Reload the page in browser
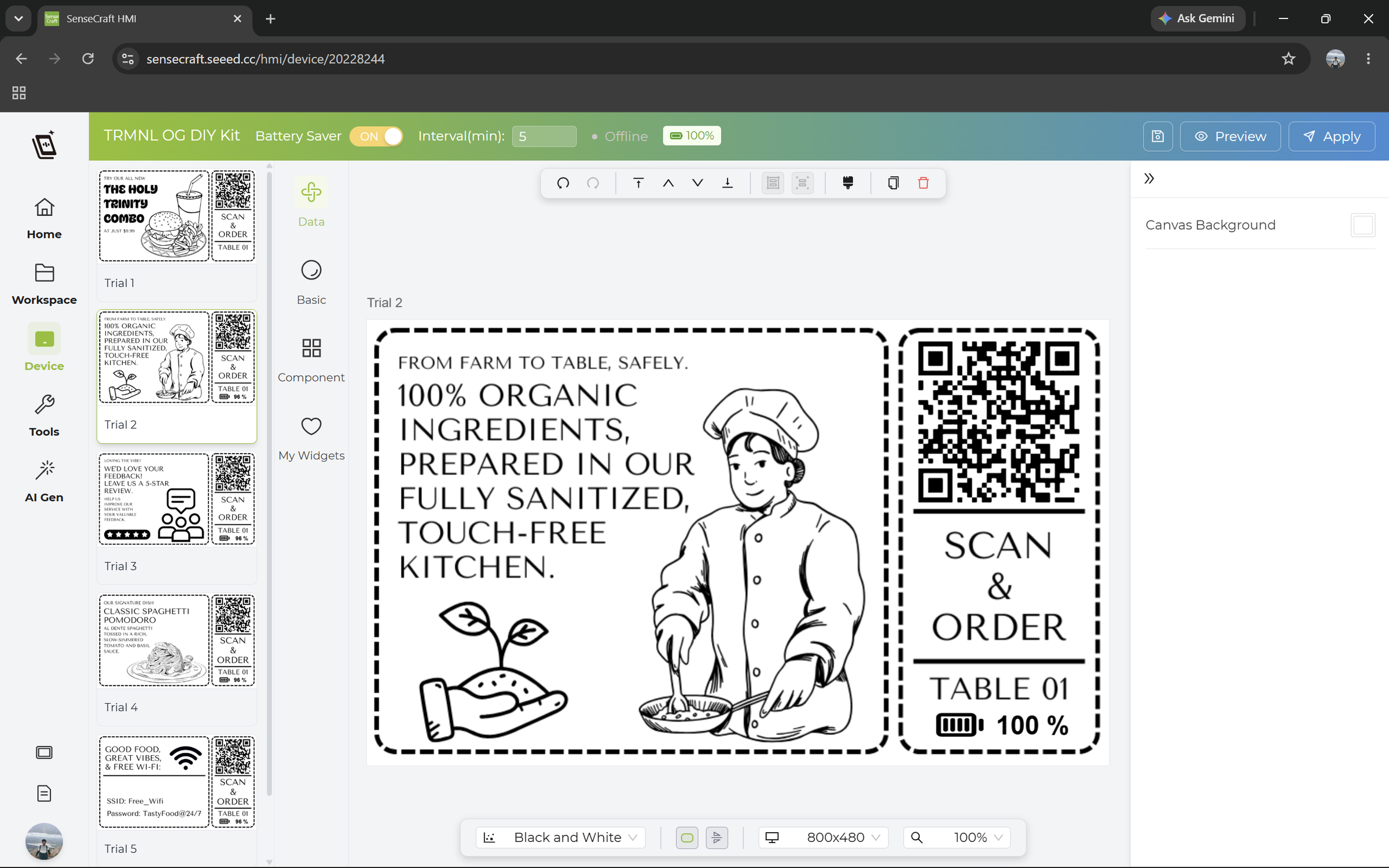 click(88, 58)
